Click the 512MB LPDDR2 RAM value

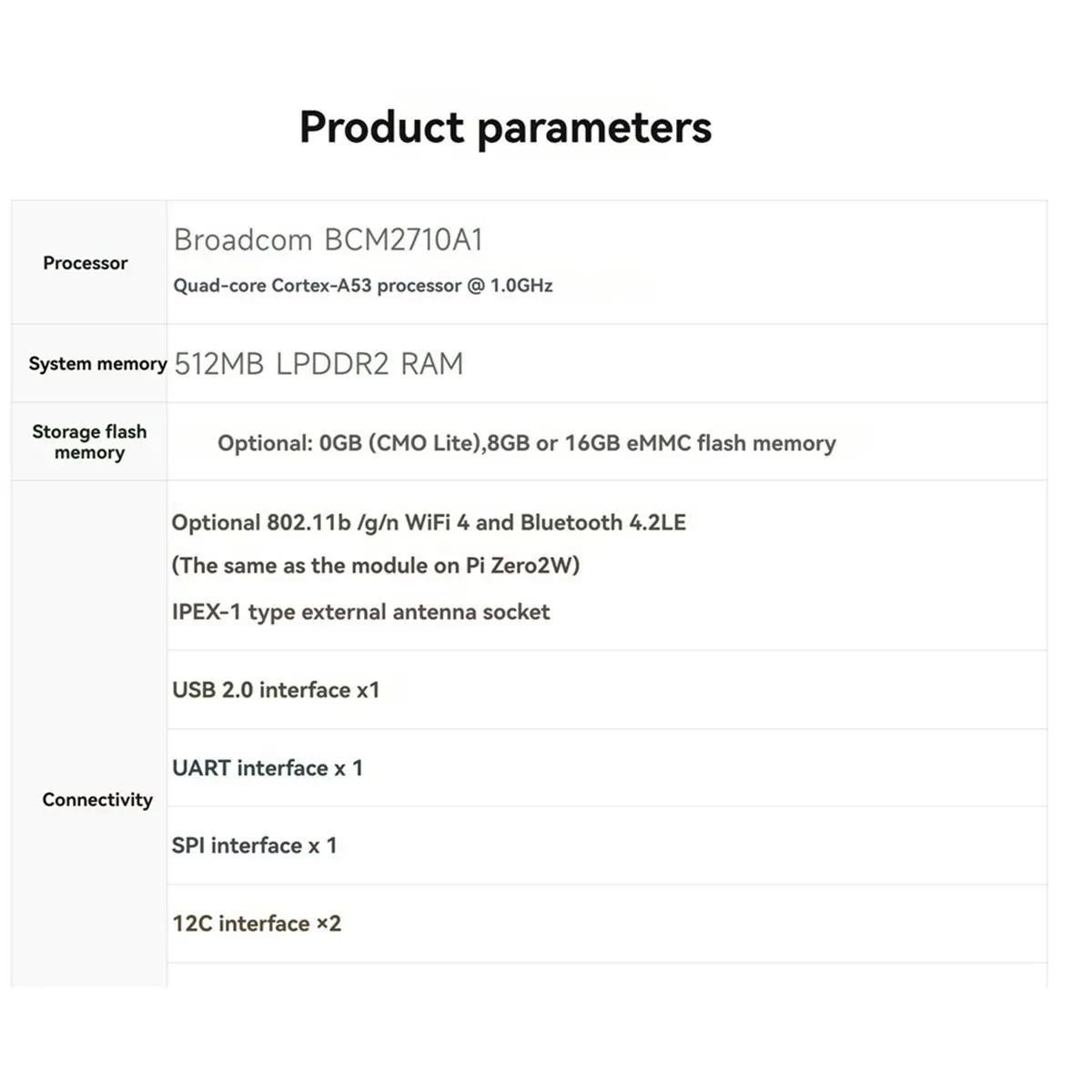318,364
